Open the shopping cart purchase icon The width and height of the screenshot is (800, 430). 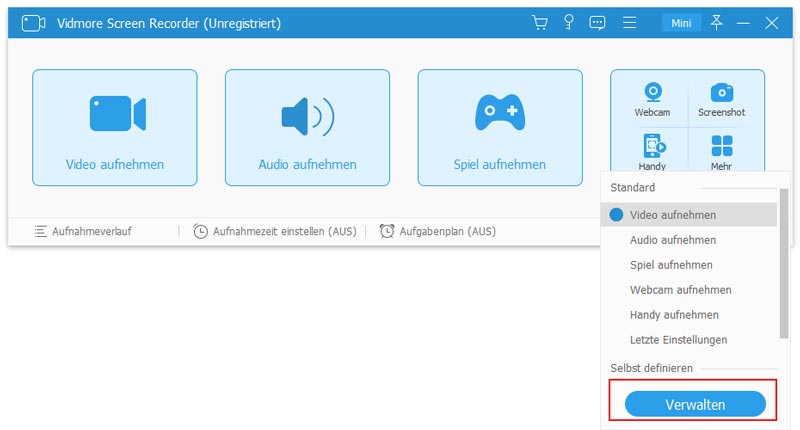pos(539,23)
